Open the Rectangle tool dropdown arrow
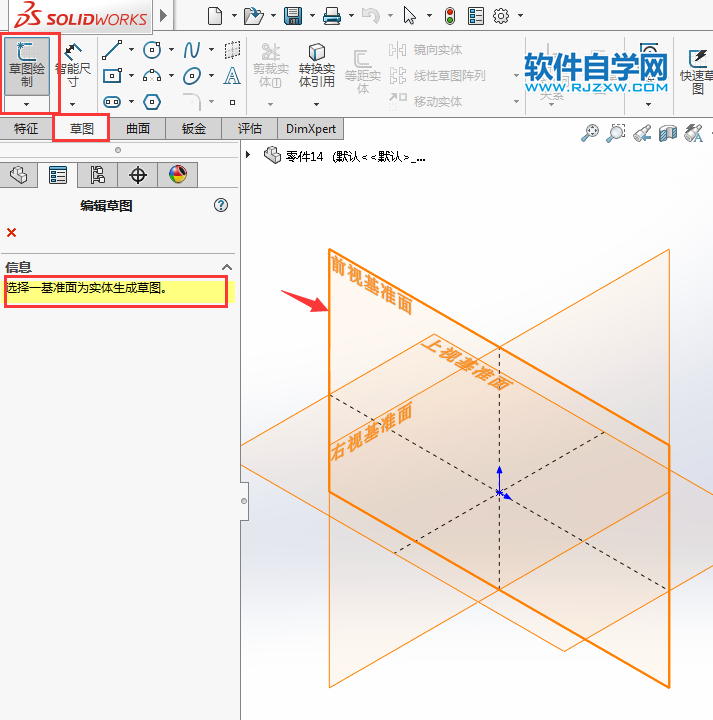The height and width of the screenshot is (720, 713). pyautogui.click(x=131, y=76)
